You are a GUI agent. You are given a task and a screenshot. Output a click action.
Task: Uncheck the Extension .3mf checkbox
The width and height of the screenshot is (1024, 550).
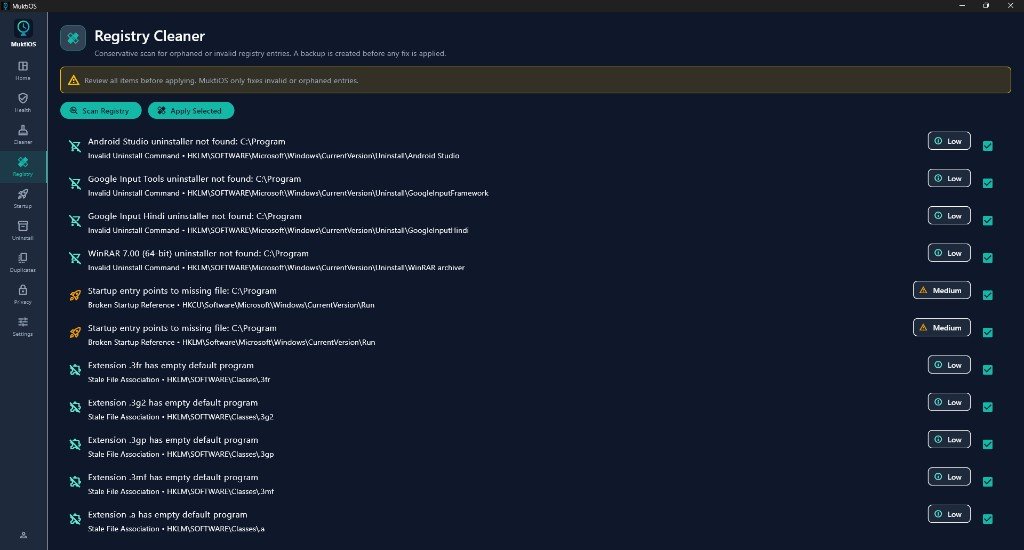[x=987, y=481]
